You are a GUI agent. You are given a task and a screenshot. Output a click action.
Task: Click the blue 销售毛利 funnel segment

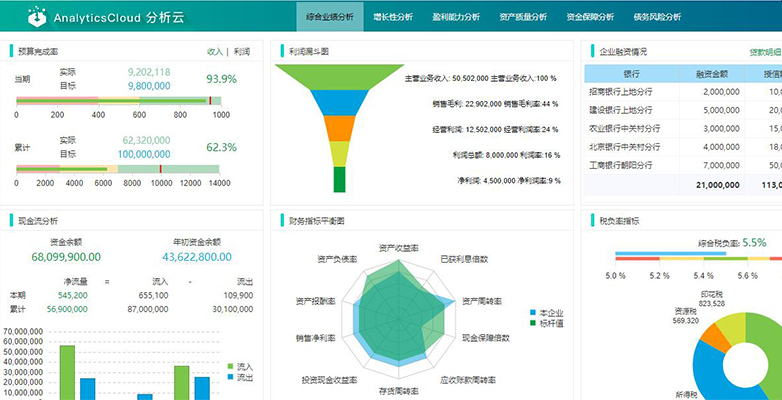click(x=339, y=102)
